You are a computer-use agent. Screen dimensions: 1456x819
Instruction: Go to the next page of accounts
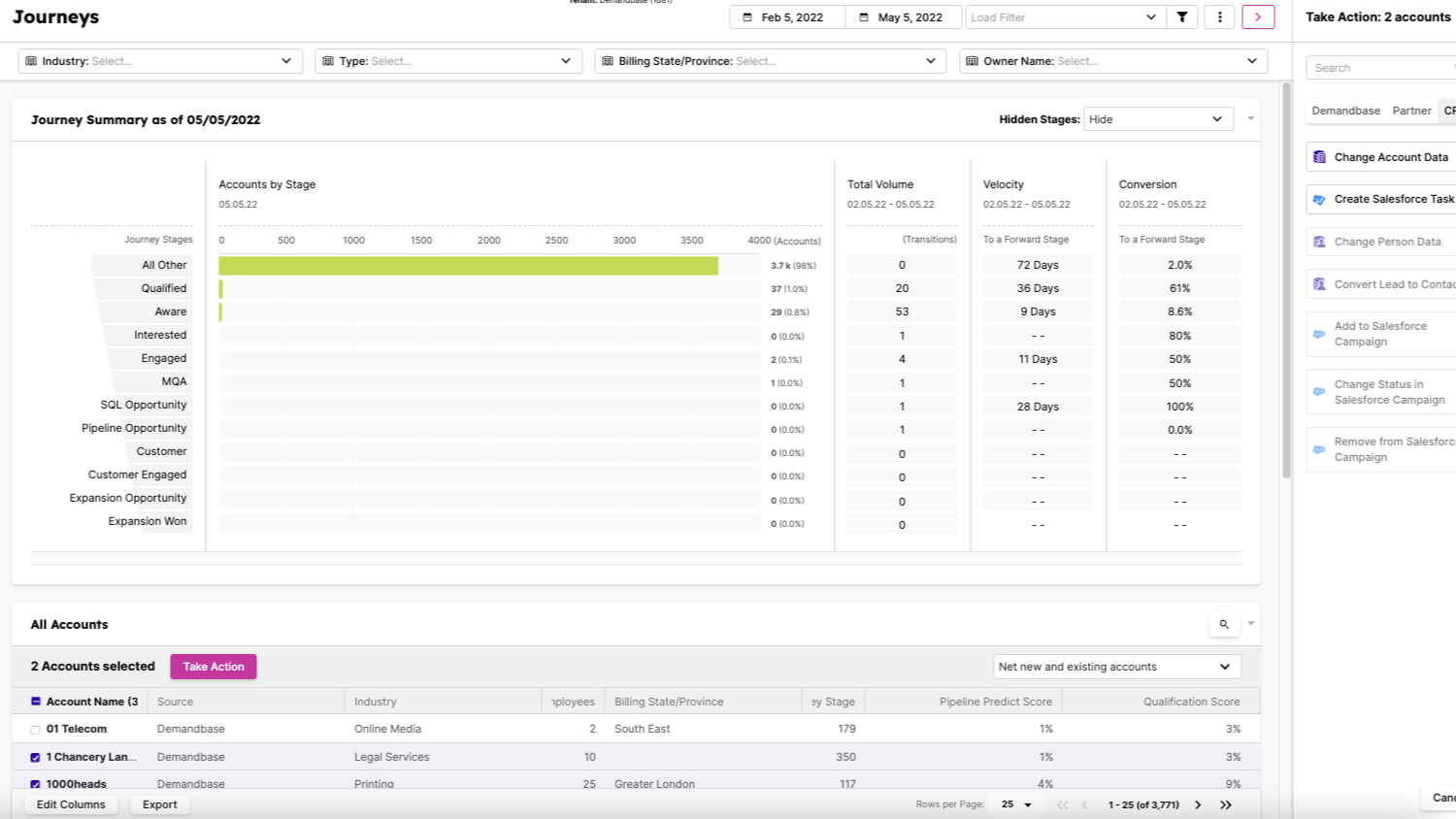point(1198,804)
